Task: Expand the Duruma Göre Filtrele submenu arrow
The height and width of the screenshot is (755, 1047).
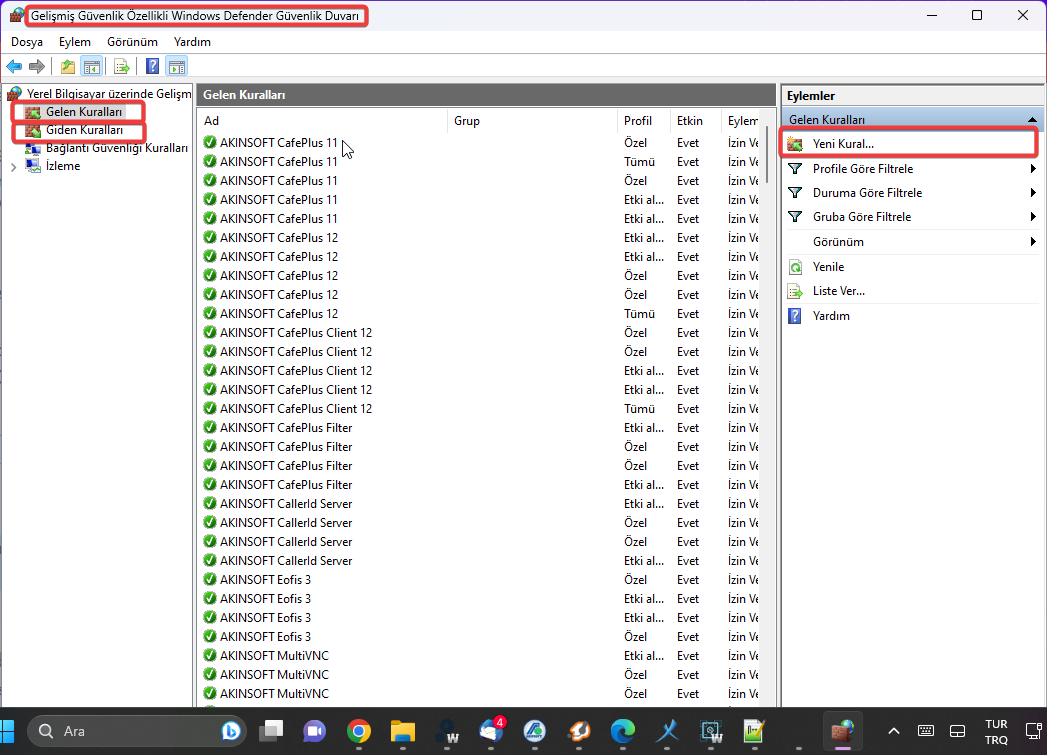Action: click(1033, 193)
